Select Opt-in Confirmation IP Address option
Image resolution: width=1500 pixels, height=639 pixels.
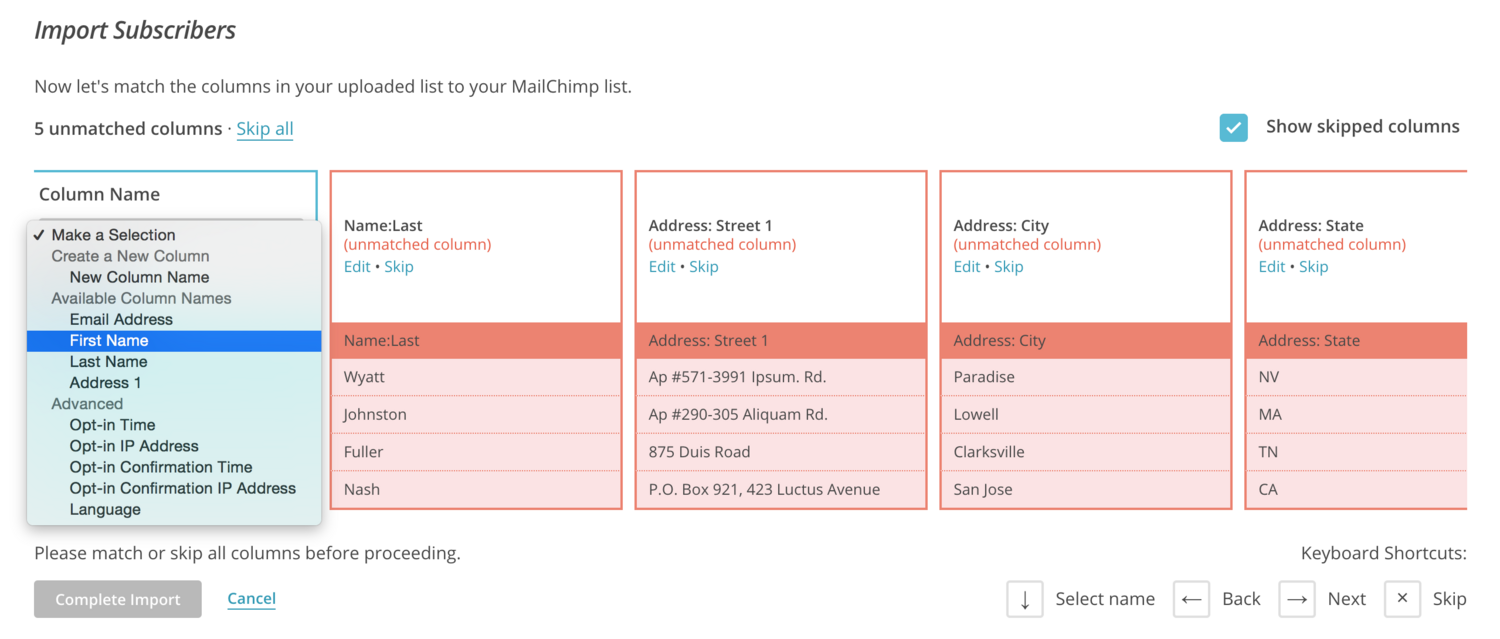(x=182, y=489)
